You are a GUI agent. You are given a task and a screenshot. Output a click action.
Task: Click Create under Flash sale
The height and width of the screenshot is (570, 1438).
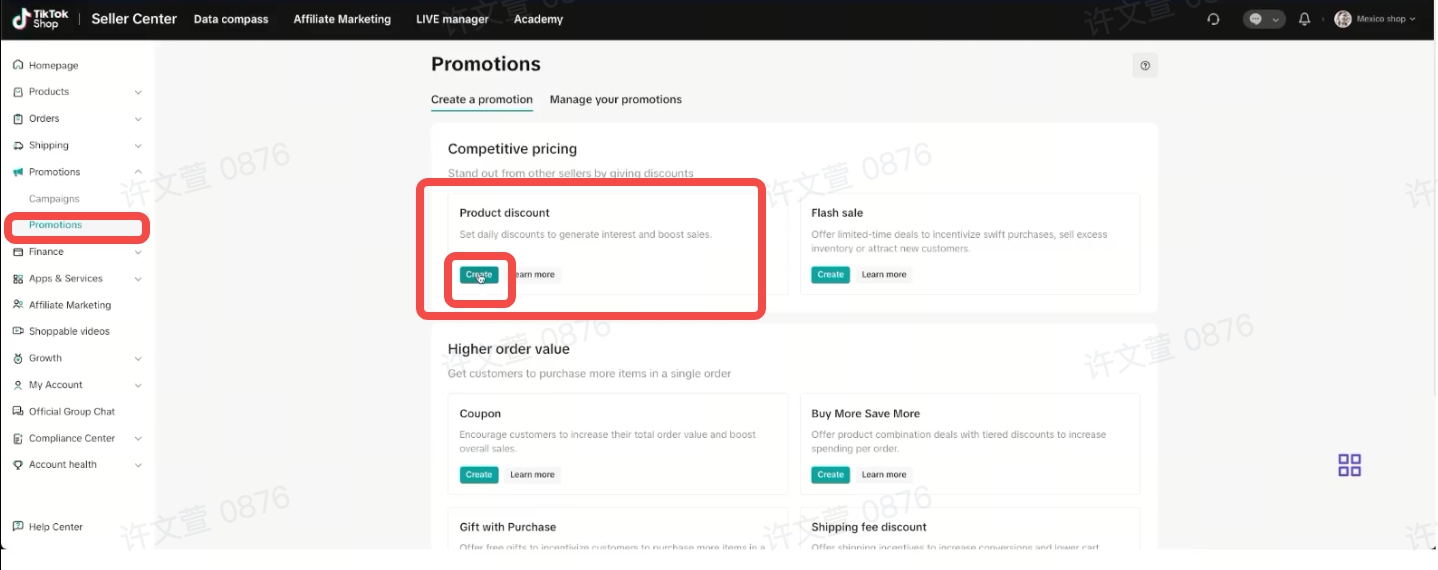tap(831, 275)
